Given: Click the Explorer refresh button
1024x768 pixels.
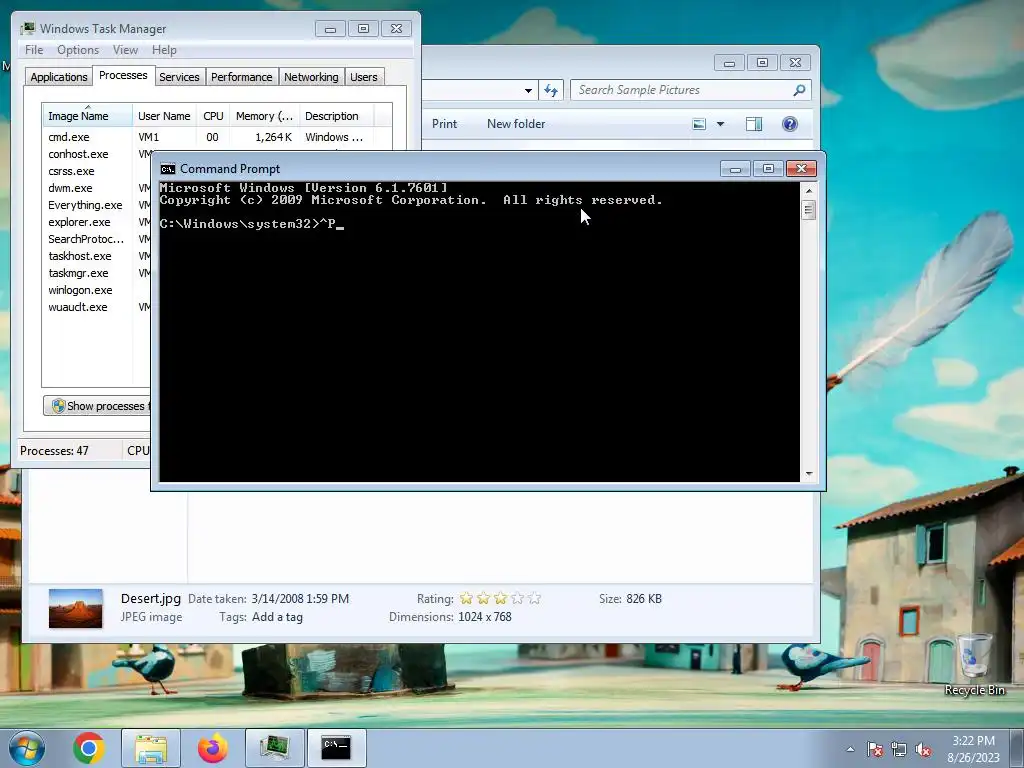Looking at the screenshot, I should pos(551,90).
